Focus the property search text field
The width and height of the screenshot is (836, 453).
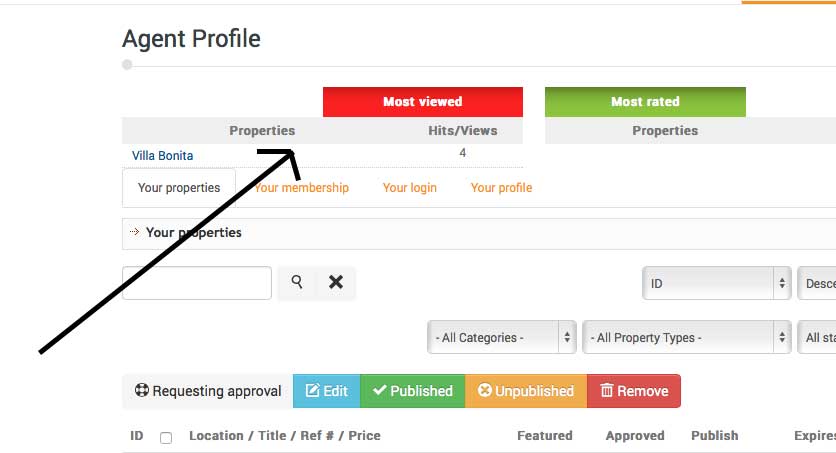click(197, 283)
